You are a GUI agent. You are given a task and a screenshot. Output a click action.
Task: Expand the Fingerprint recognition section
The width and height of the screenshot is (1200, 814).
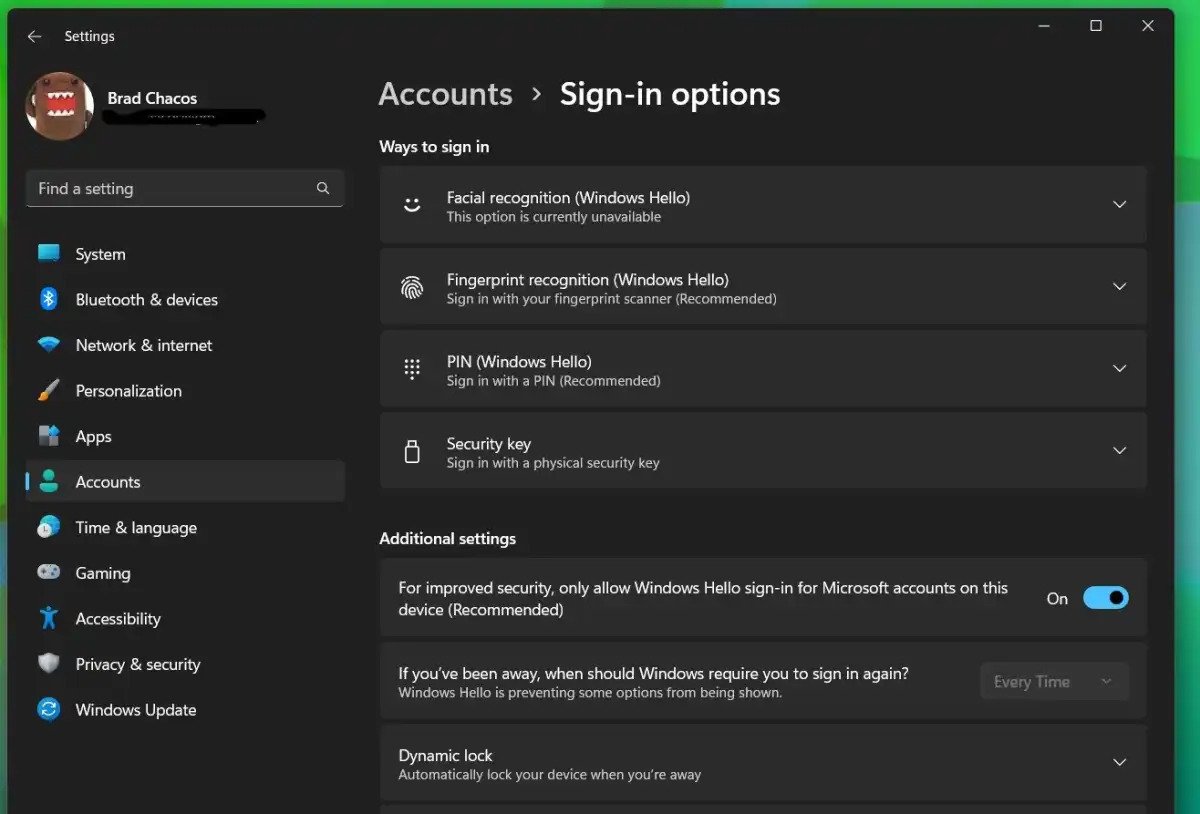1119,287
